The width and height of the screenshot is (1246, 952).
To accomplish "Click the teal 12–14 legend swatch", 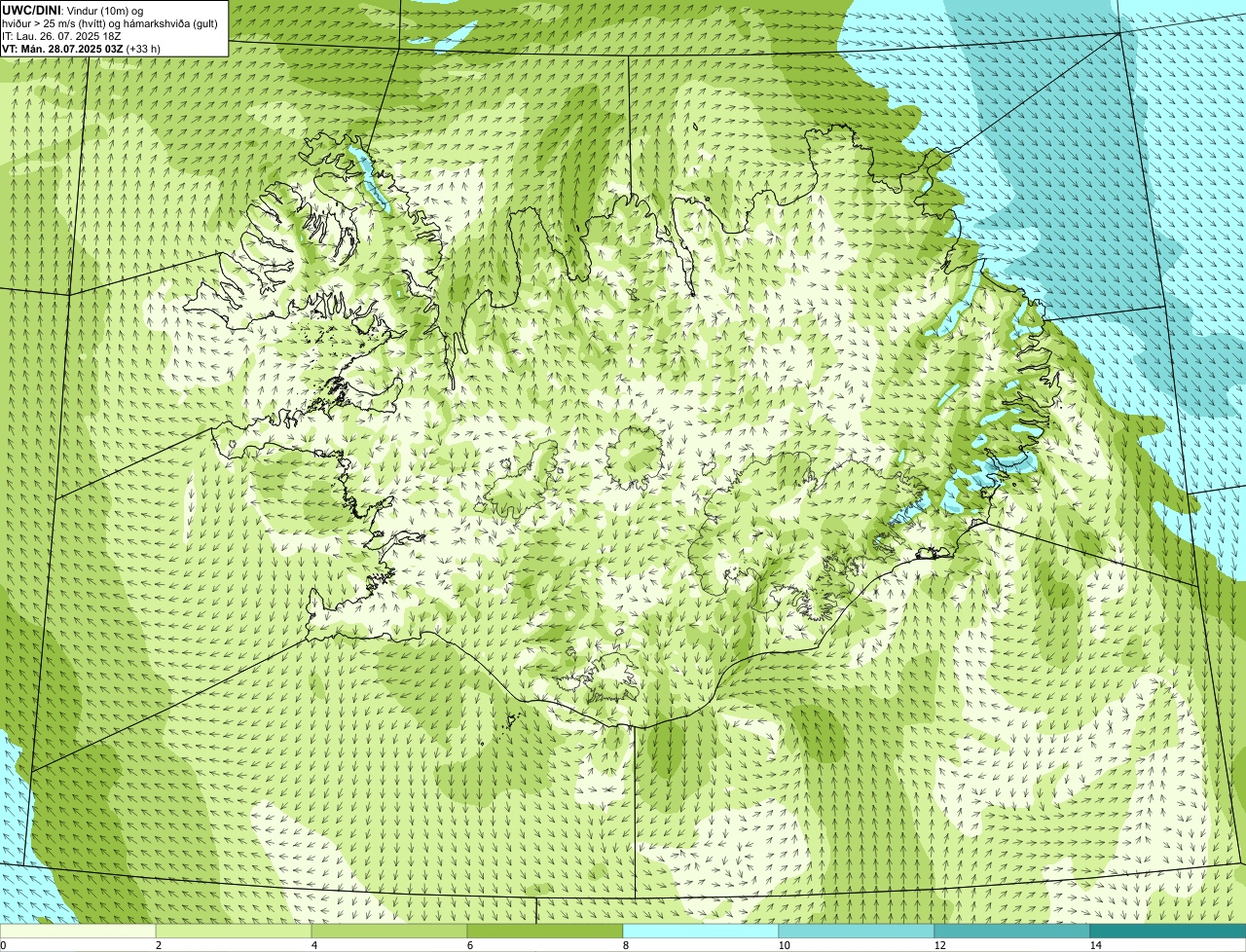I will pyautogui.click(x=1012, y=931).
